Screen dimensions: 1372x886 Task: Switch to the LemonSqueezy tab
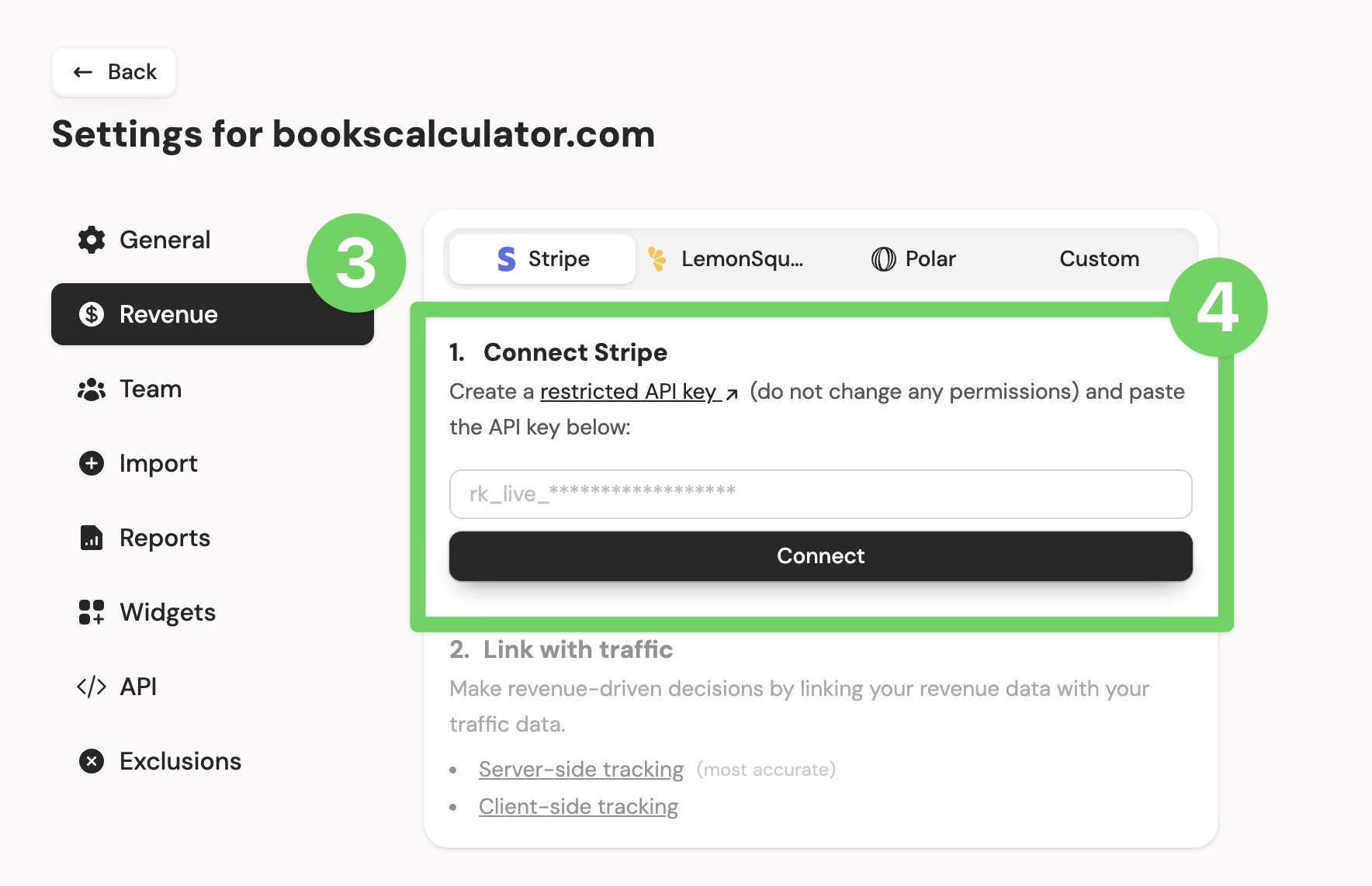click(x=727, y=259)
